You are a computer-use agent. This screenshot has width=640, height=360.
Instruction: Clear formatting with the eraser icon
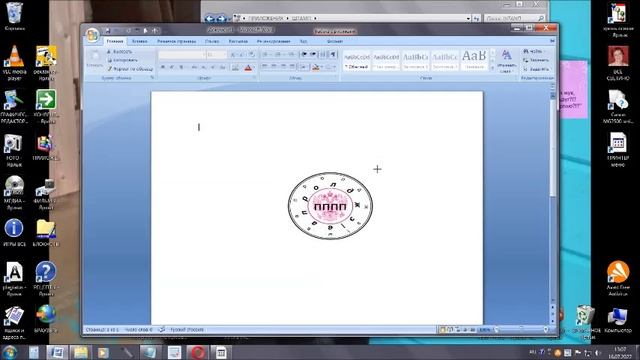[x=252, y=55]
